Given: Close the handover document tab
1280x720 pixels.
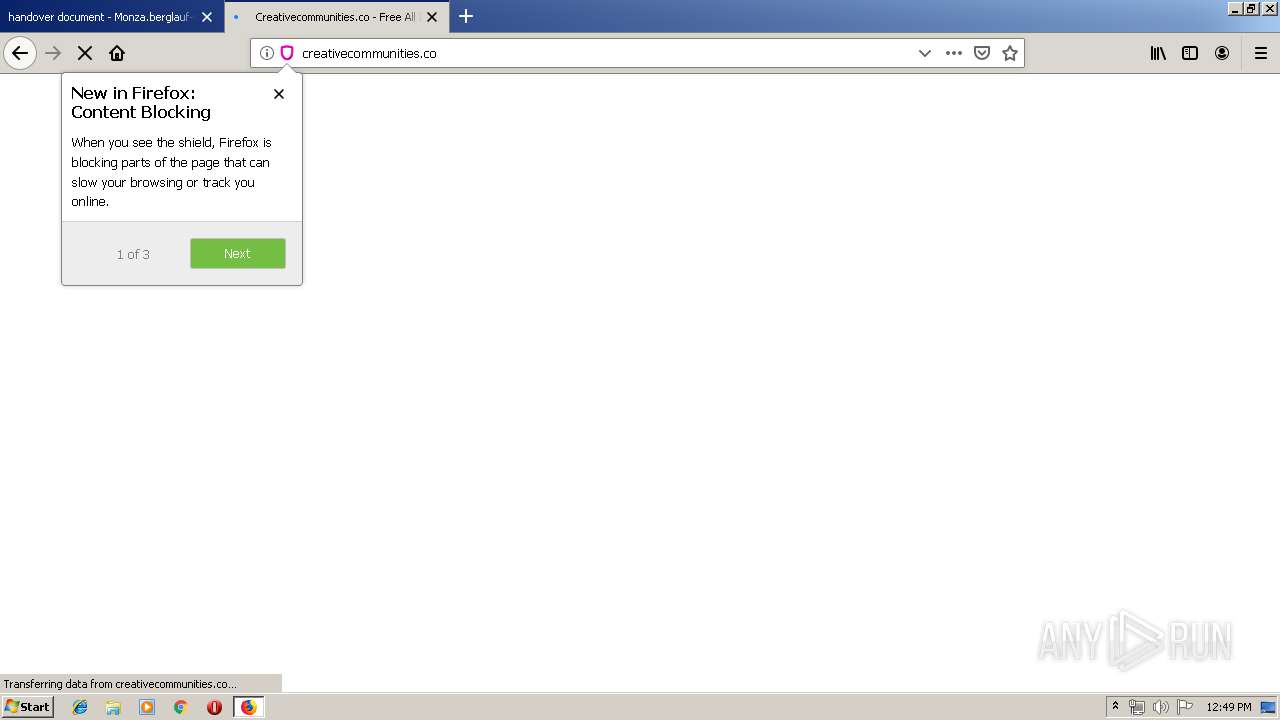Looking at the screenshot, I should [x=207, y=17].
